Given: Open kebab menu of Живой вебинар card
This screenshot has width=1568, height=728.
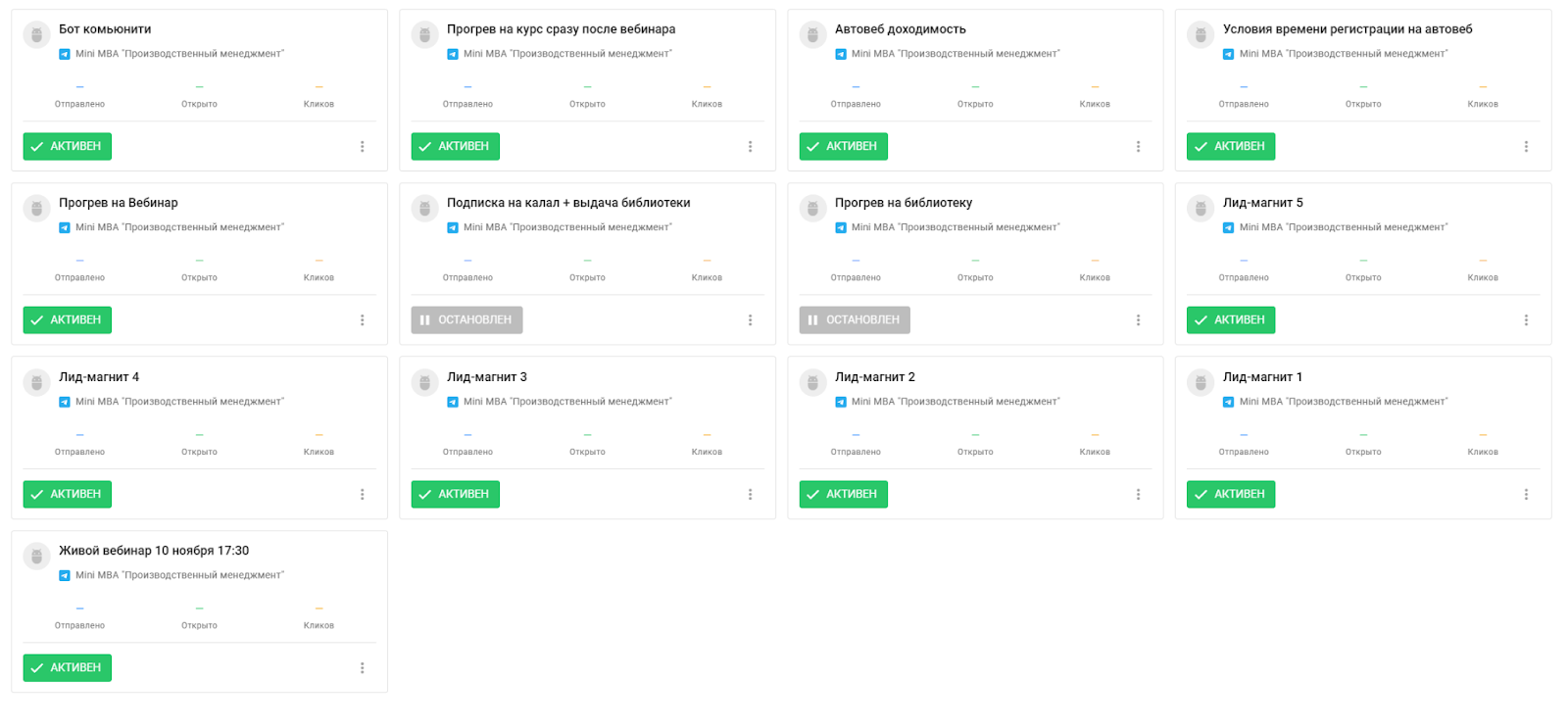Looking at the screenshot, I should click(363, 668).
